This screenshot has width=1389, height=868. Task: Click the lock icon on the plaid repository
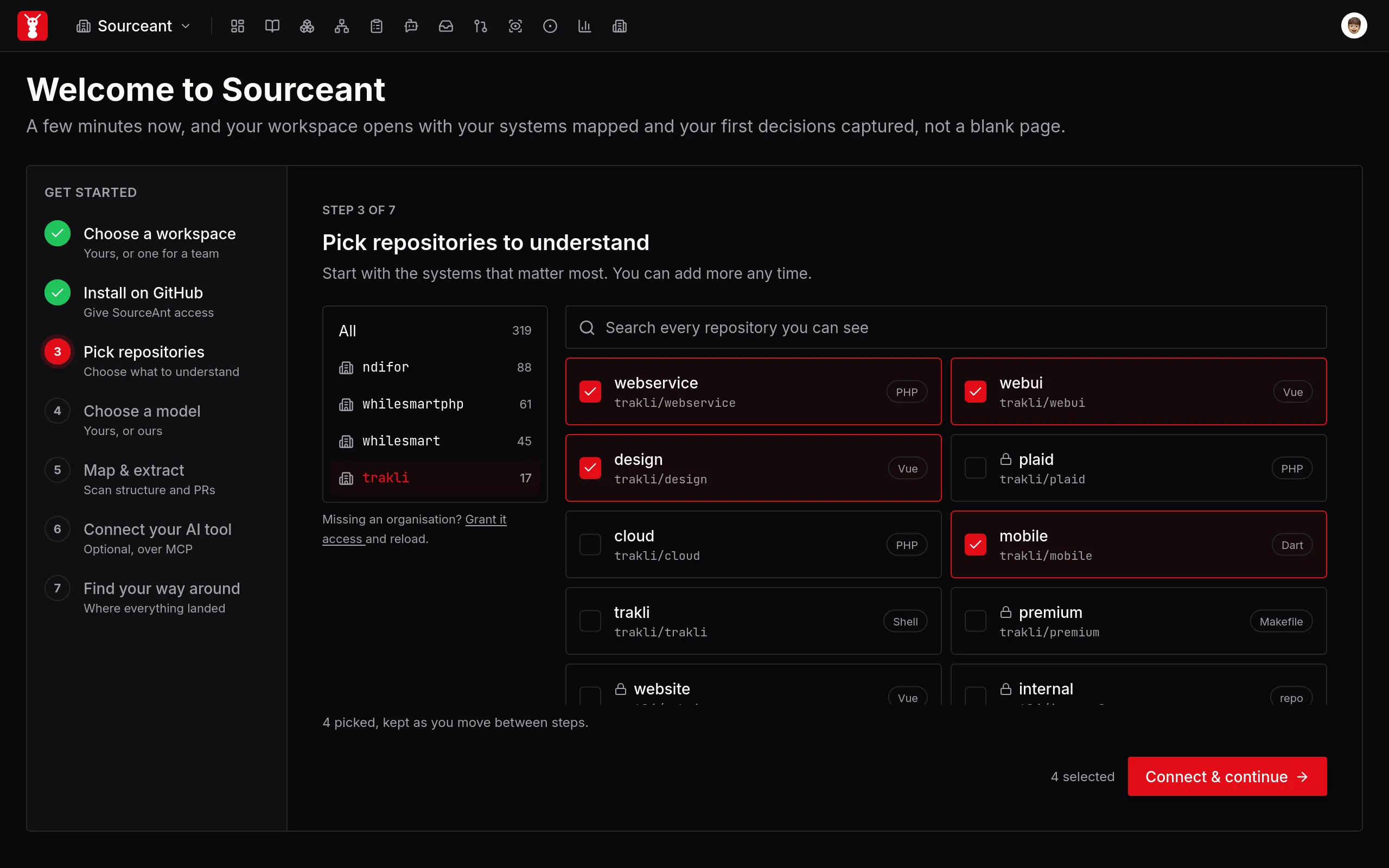point(1005,459)
